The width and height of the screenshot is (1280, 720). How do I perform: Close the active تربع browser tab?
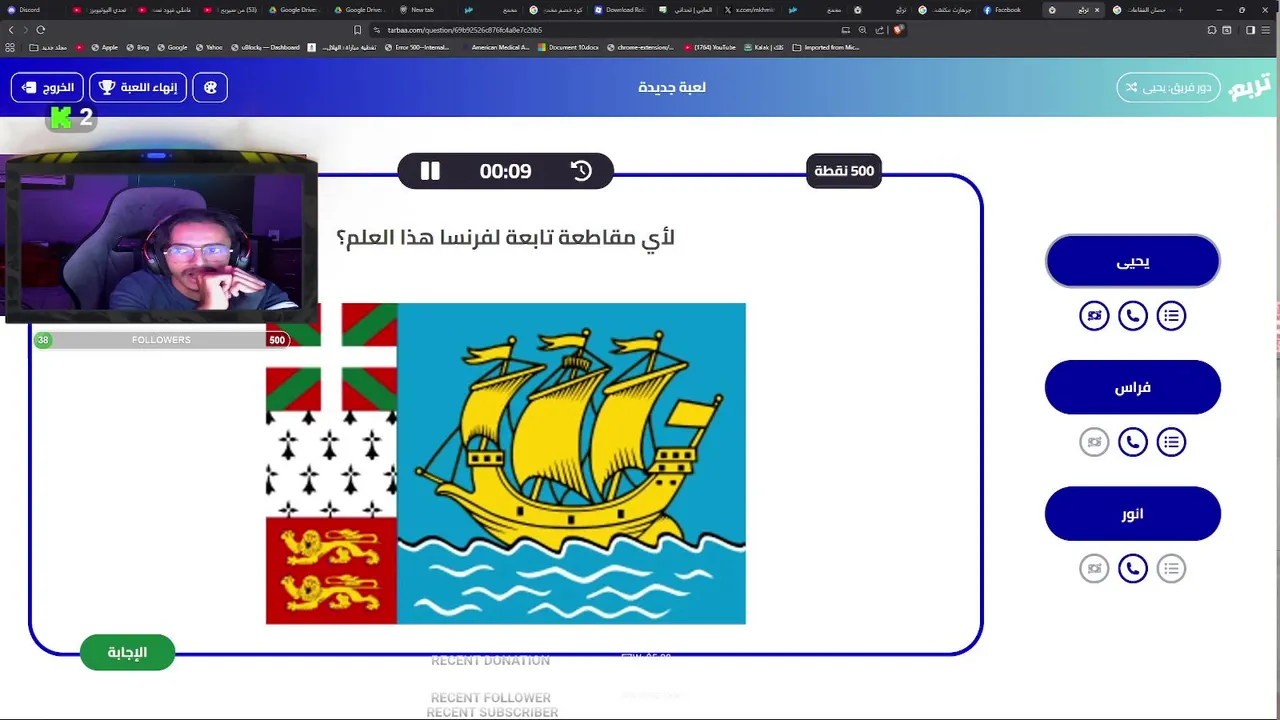[x=1097, y=10]
